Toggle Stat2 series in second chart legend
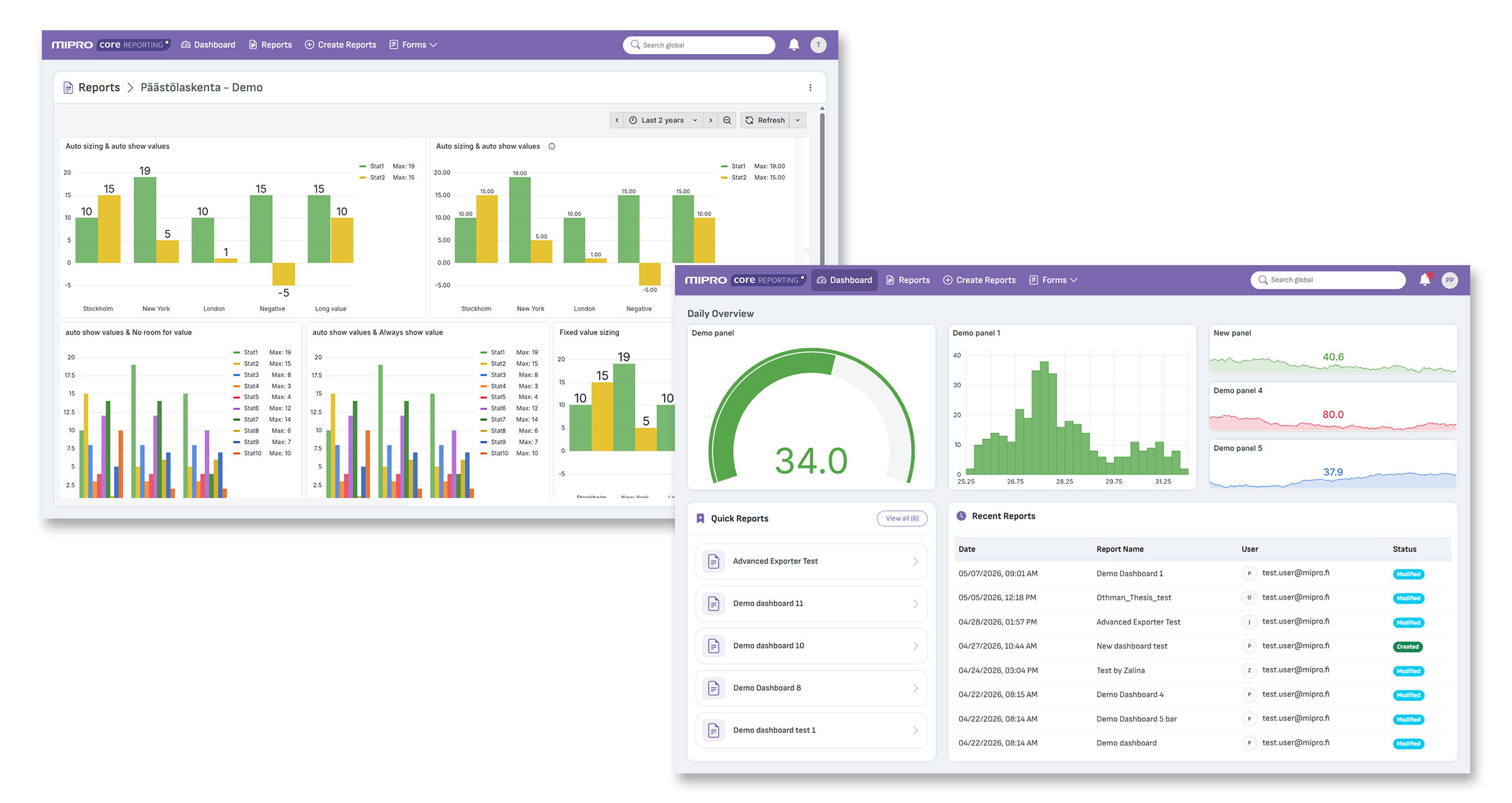 coord(734,178)
